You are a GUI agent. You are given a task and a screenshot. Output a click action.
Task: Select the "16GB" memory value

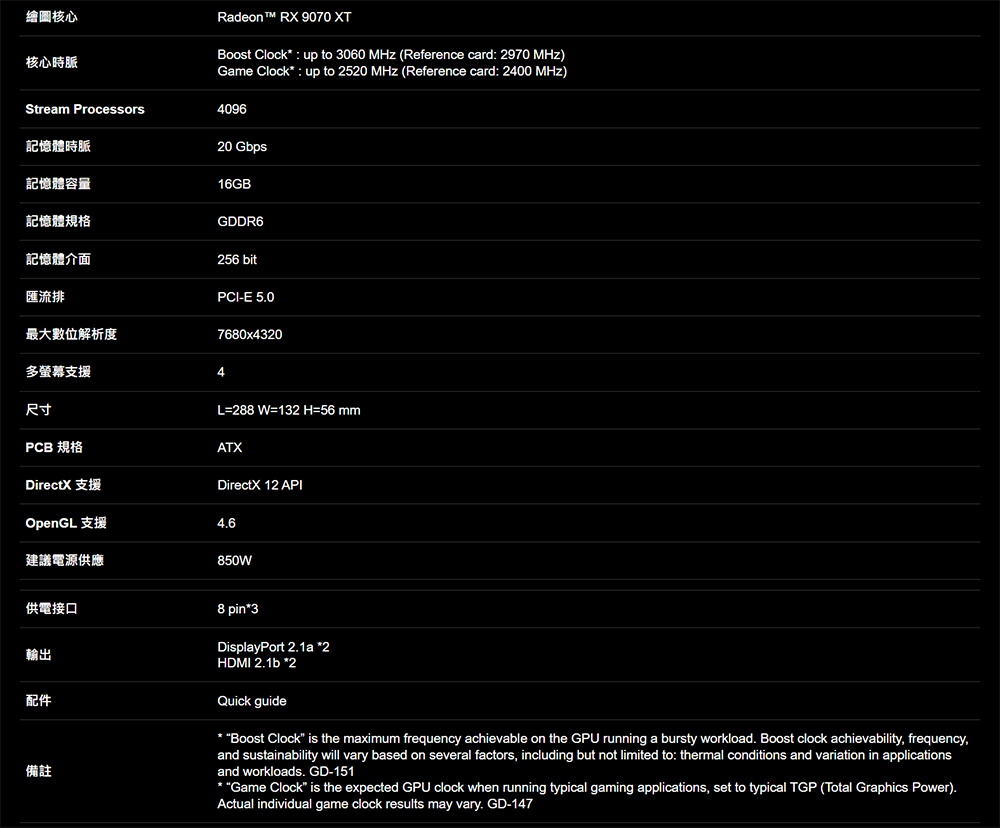[234, 184]
